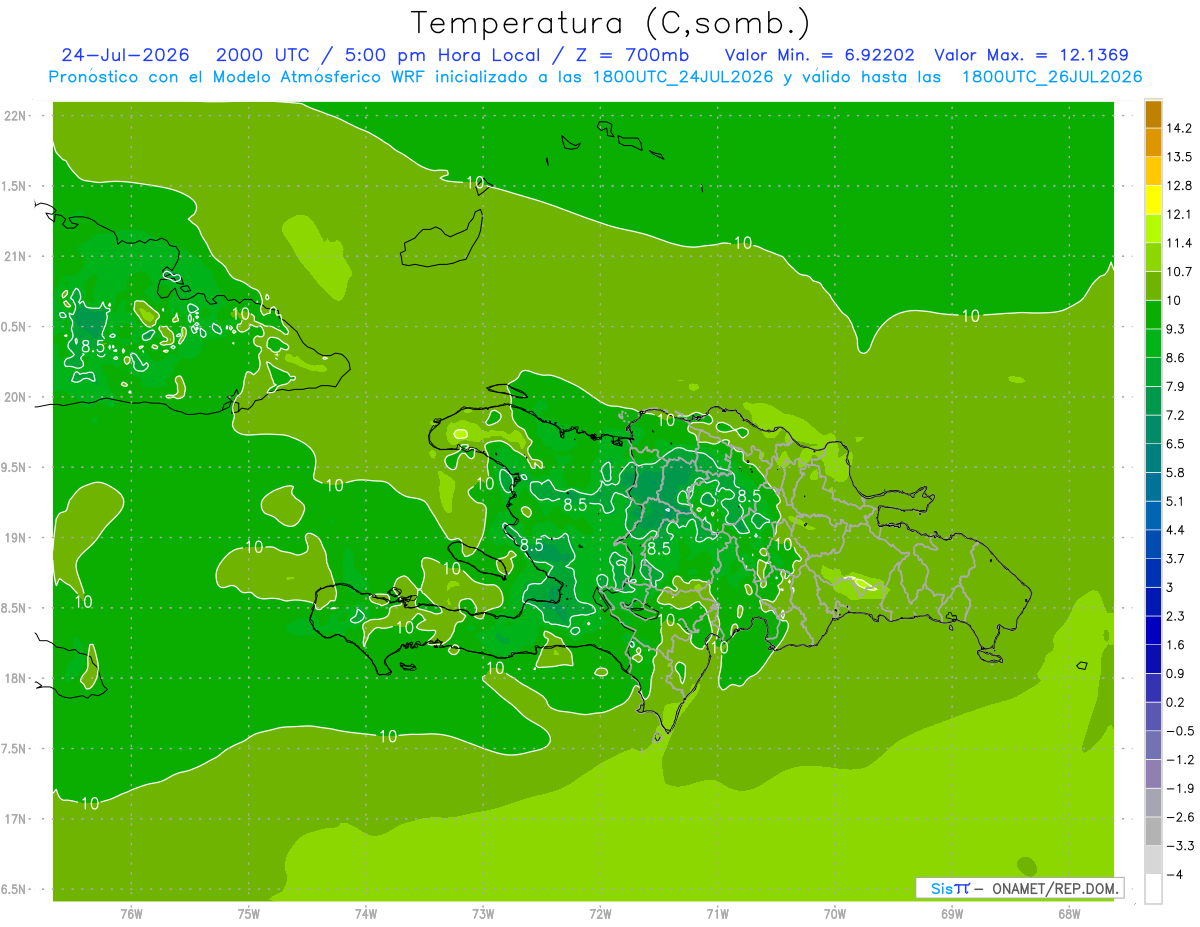Click the '-4' color scale value
This screenshot has width=1200, height=927.
pyautogui.click(x=1176, y=874)
